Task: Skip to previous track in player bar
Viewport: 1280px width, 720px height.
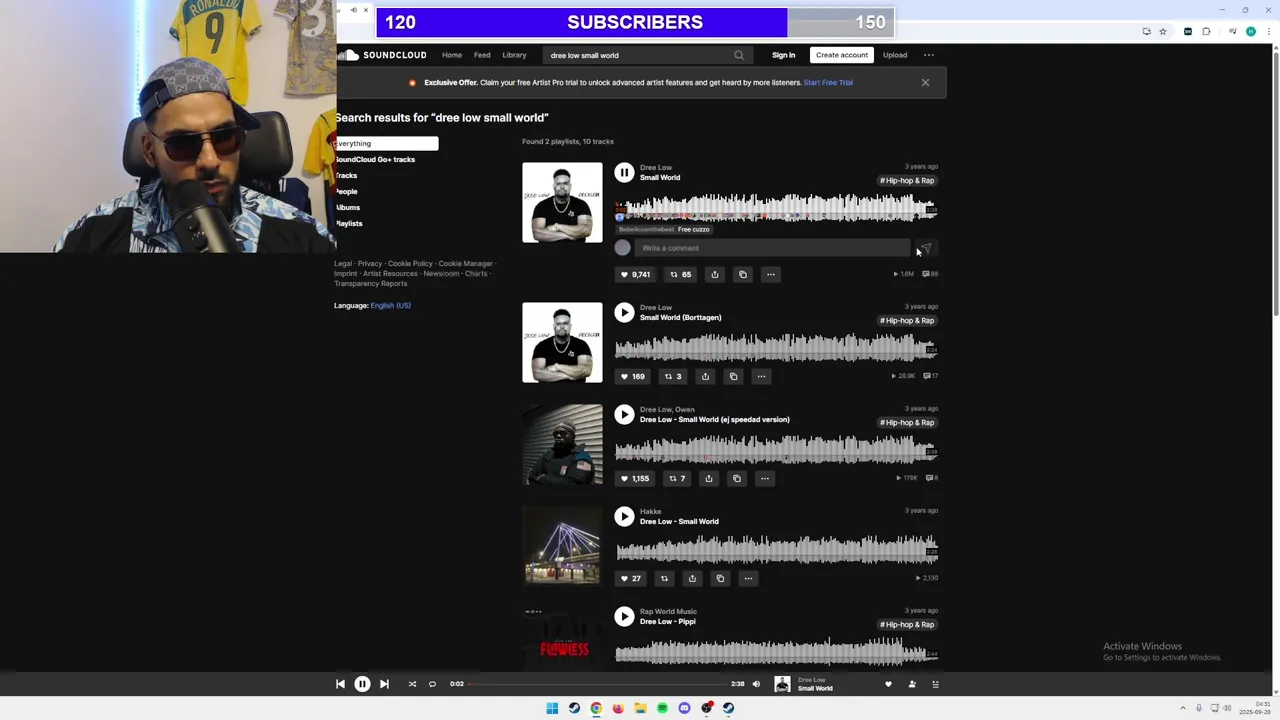Action: (x=340, y=684)
